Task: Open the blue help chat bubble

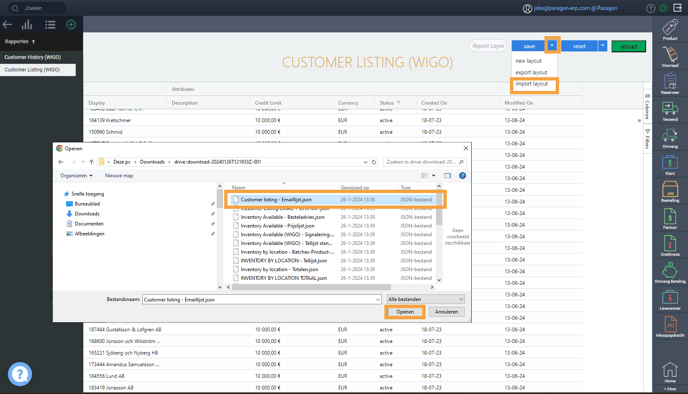Action: pos(20,374)
